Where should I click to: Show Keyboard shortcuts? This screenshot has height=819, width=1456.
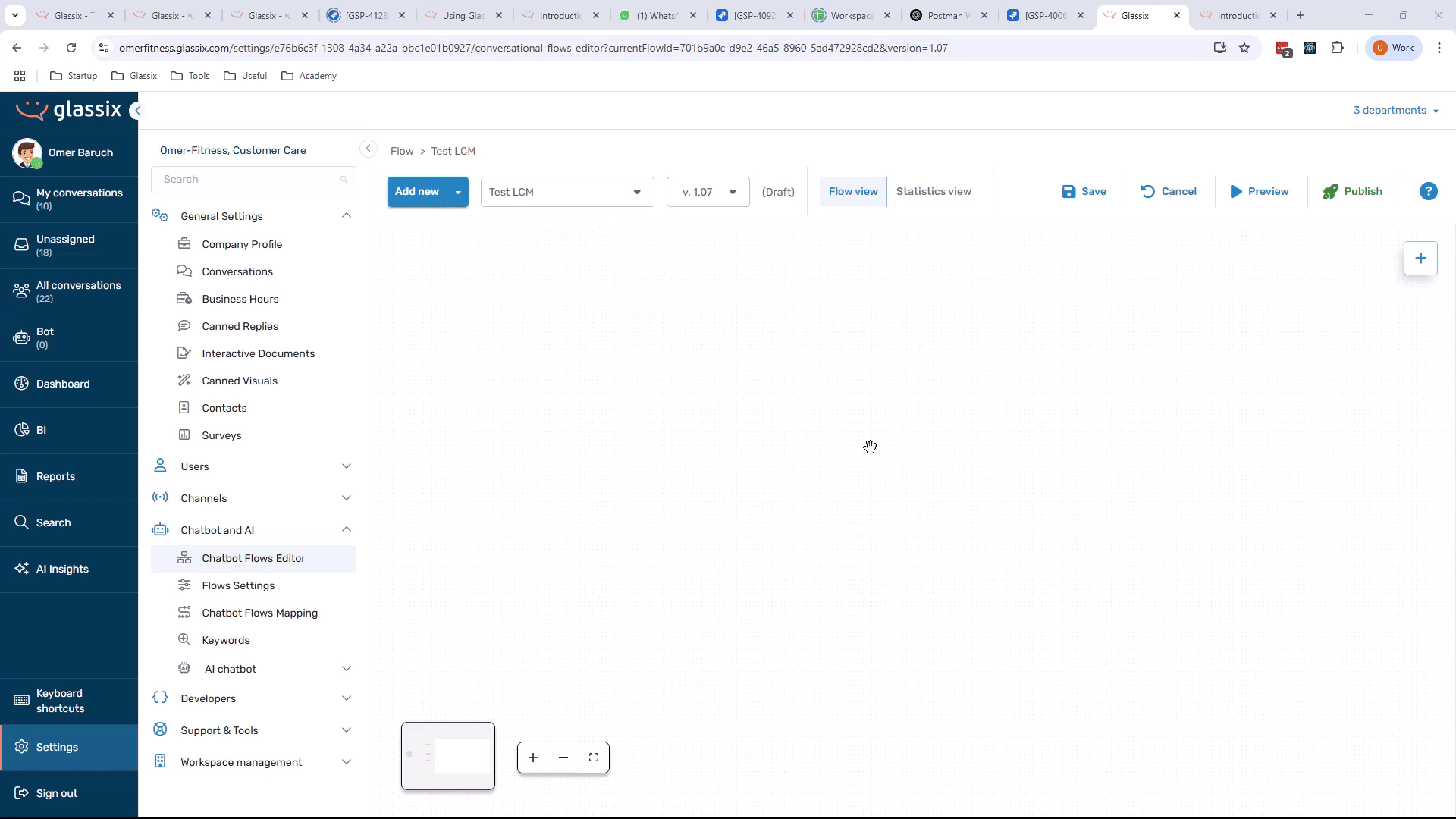69,701
